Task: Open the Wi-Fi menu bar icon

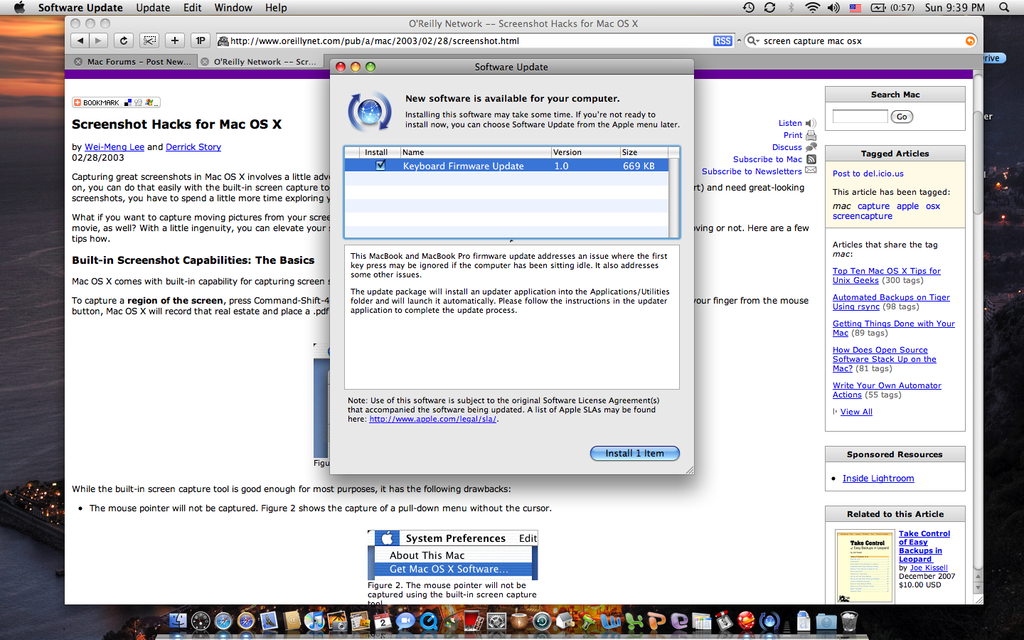Action: tap(812, 7)
